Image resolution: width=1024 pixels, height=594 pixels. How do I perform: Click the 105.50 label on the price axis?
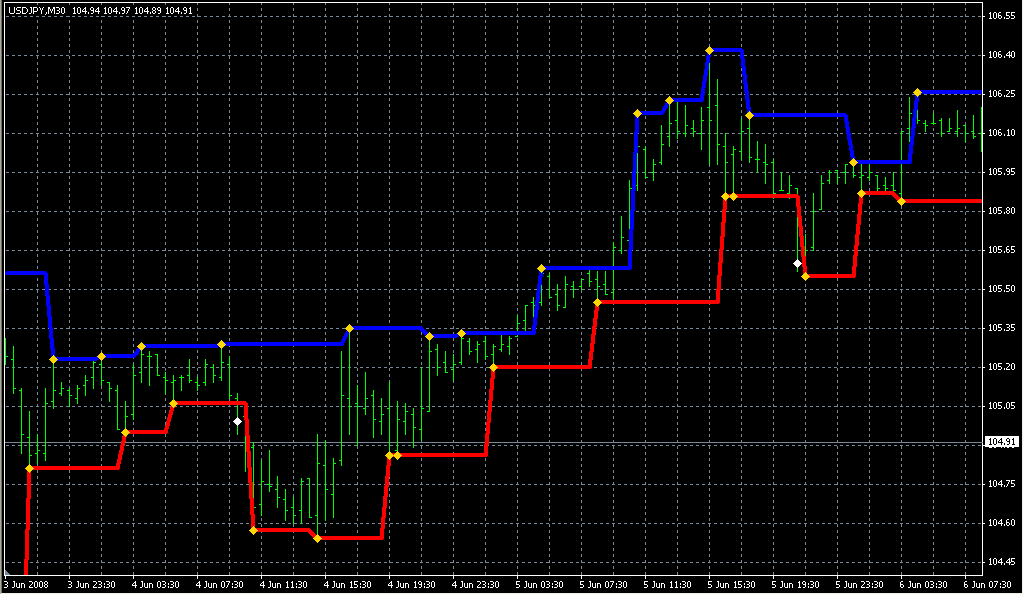tap(1001, 289)
